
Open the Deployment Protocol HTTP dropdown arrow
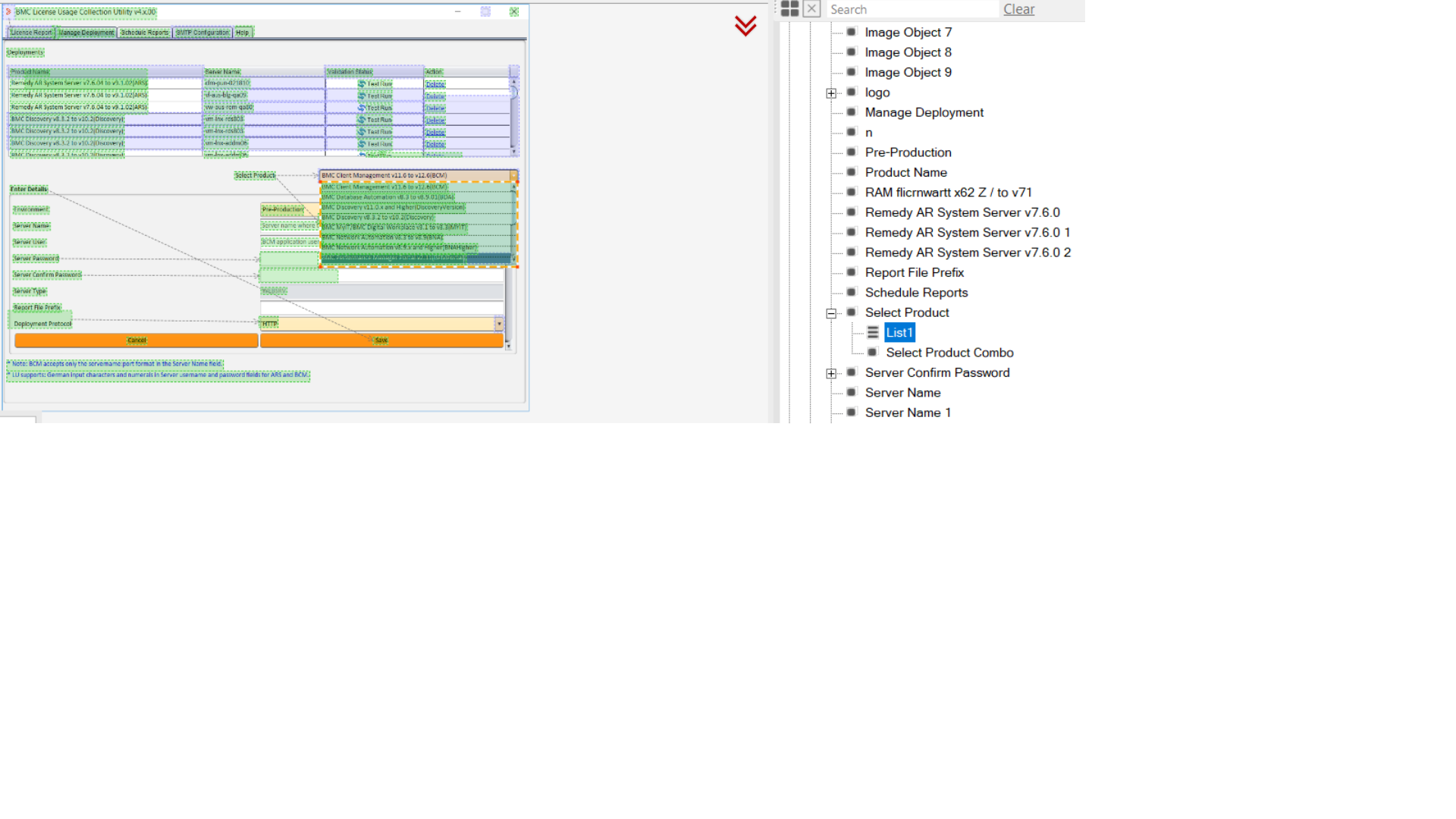coord(499,324)
